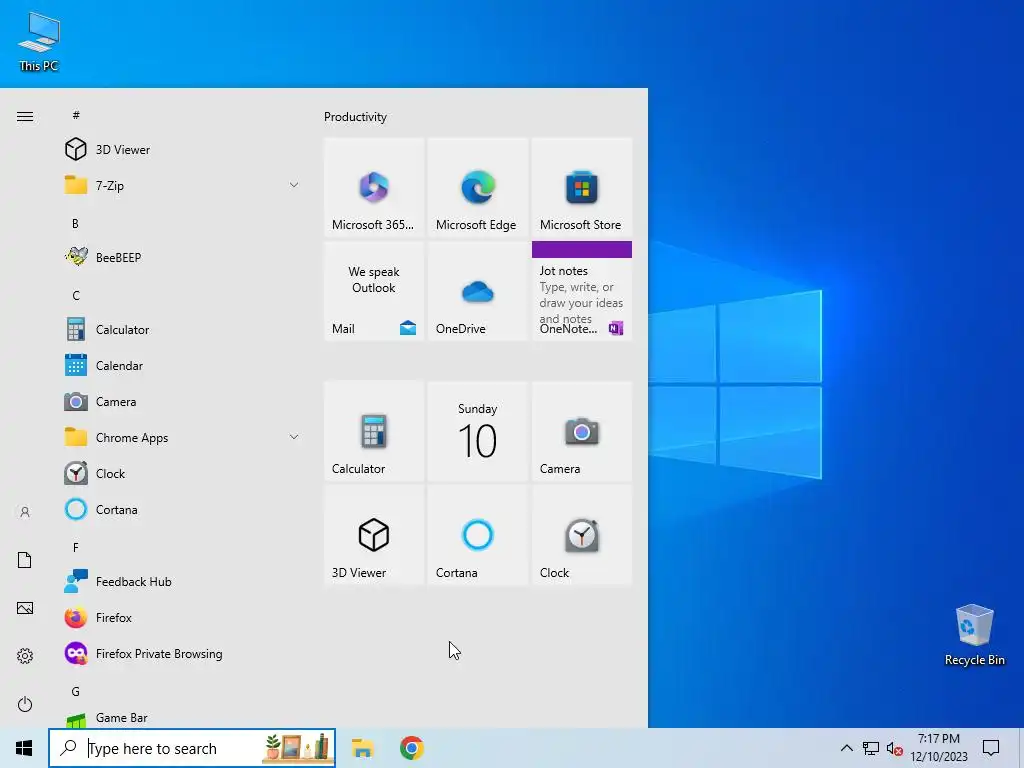
Task: Open the Microsoft Store tile
Action: [x=582, y=187]
